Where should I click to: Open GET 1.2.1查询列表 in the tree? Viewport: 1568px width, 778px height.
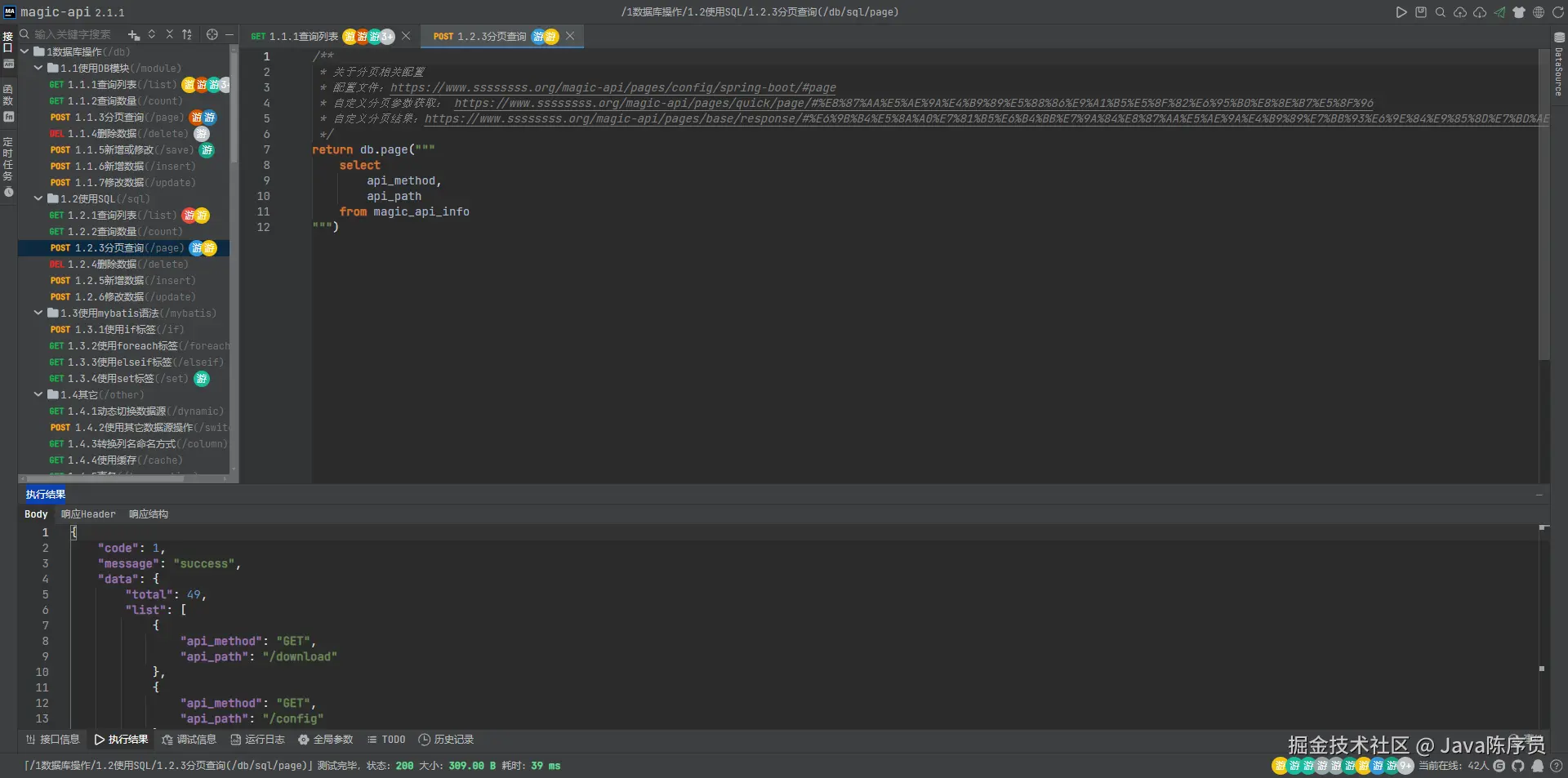112,216
